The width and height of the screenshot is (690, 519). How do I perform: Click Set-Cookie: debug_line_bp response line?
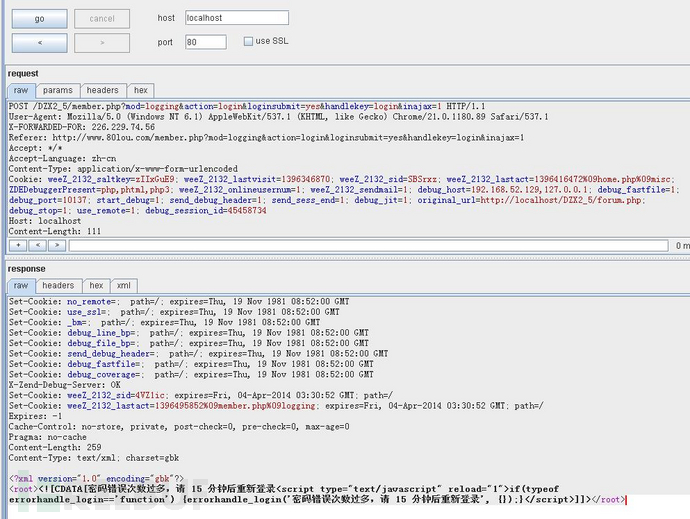click(189, 333)
